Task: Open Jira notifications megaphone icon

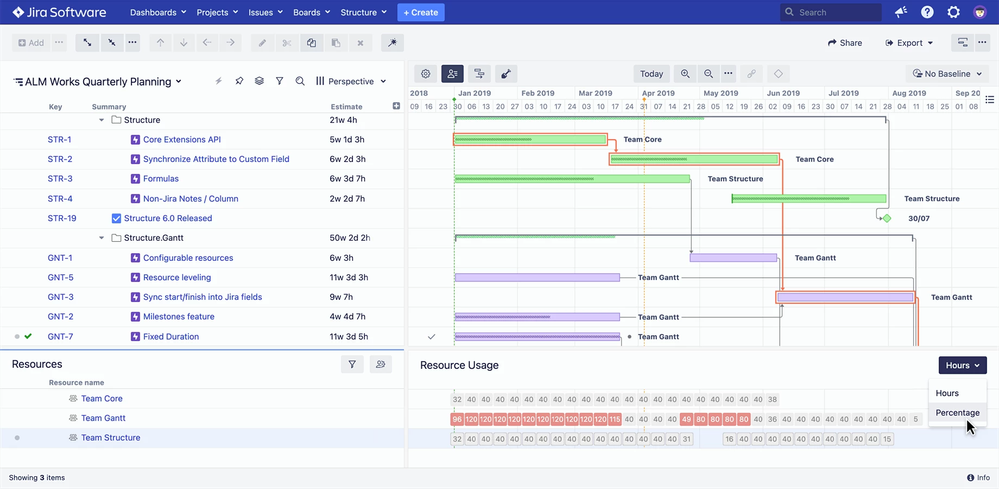Action: tap(901, 12)
